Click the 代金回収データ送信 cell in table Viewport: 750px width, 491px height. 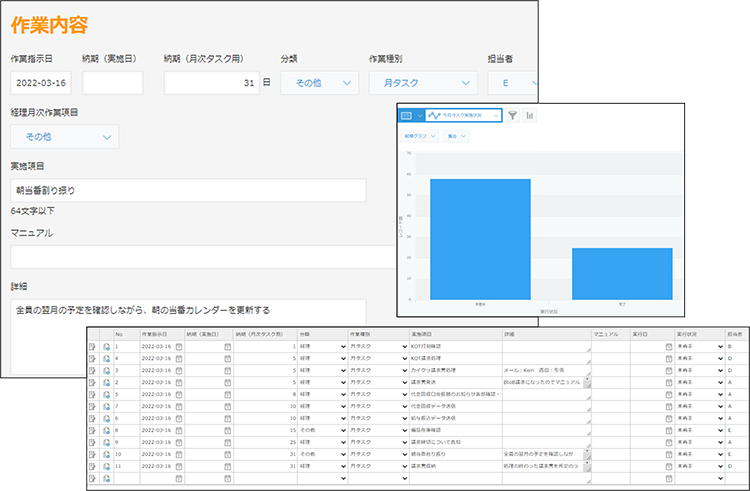tap(456, 406)
